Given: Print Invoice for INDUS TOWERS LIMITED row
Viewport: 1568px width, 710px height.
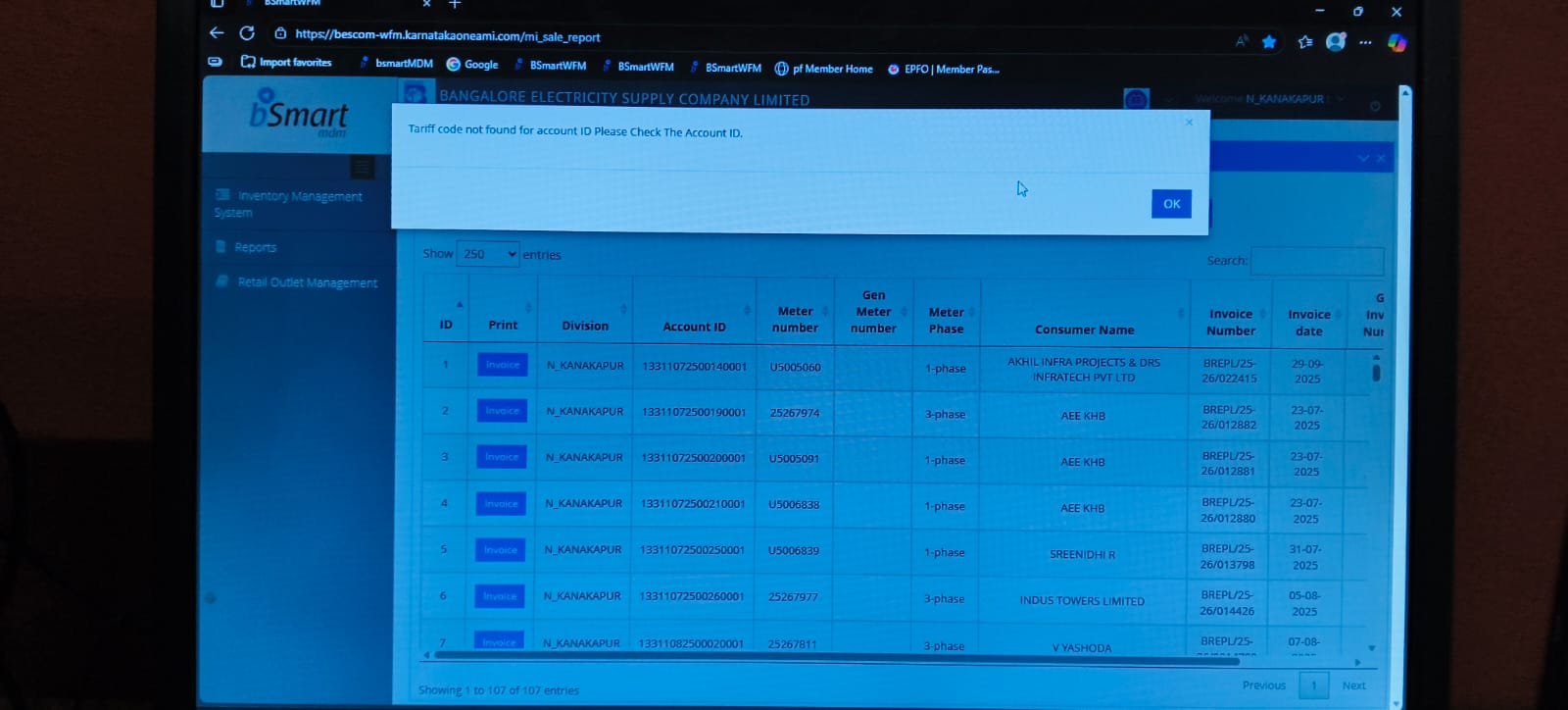Looking at the screenshot, I should (500, 596).
